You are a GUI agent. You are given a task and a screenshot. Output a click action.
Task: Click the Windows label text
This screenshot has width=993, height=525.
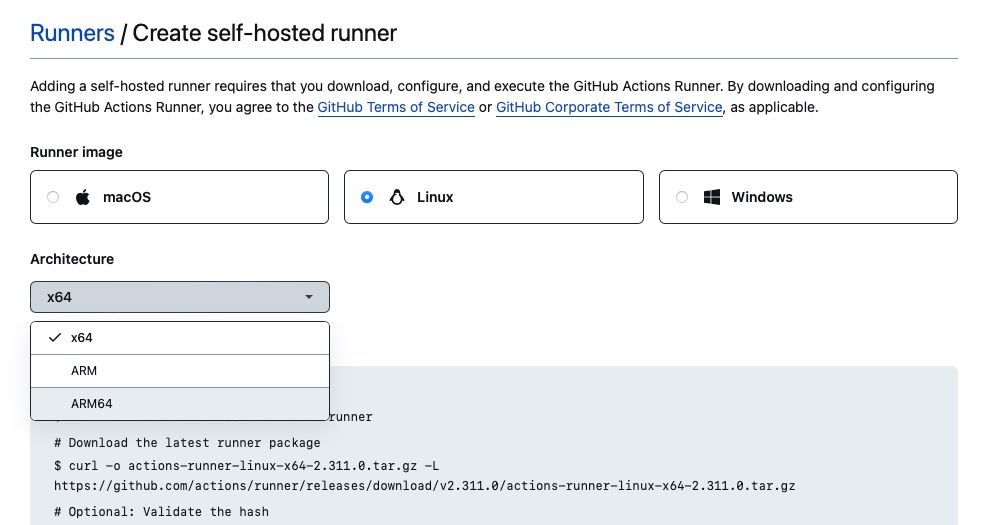762,197
